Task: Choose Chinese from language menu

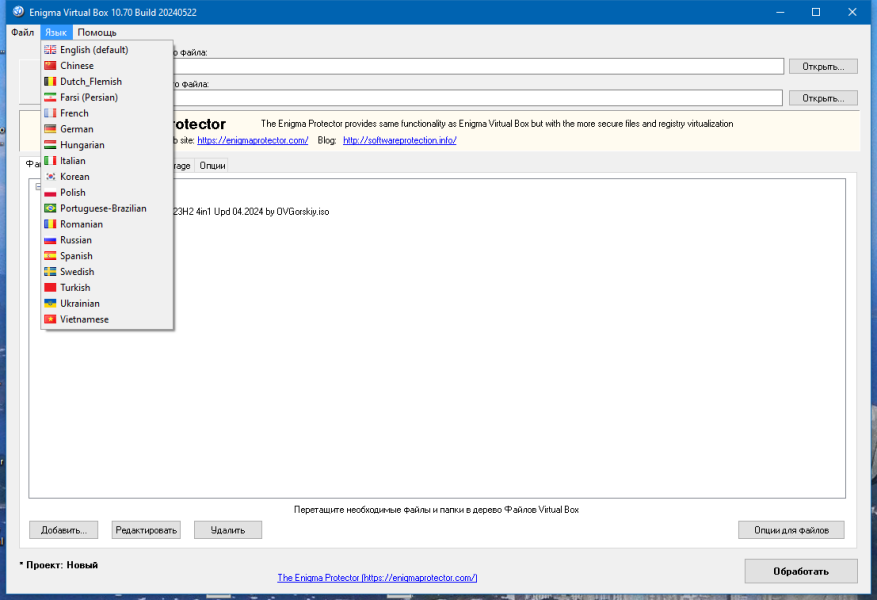Action: pyautogui.click(x=107, y=65)
